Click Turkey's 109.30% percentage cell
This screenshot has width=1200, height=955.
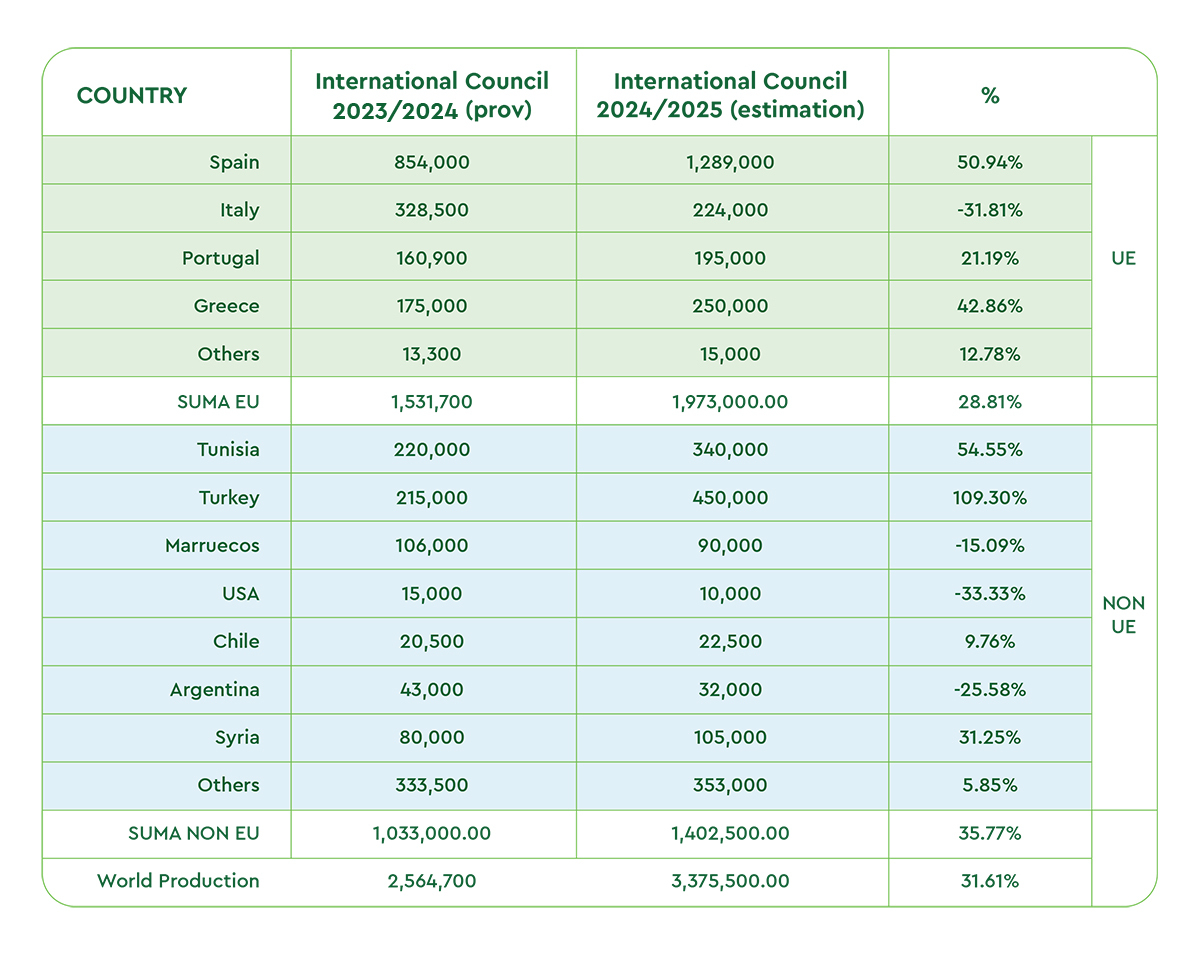[990, 498]
